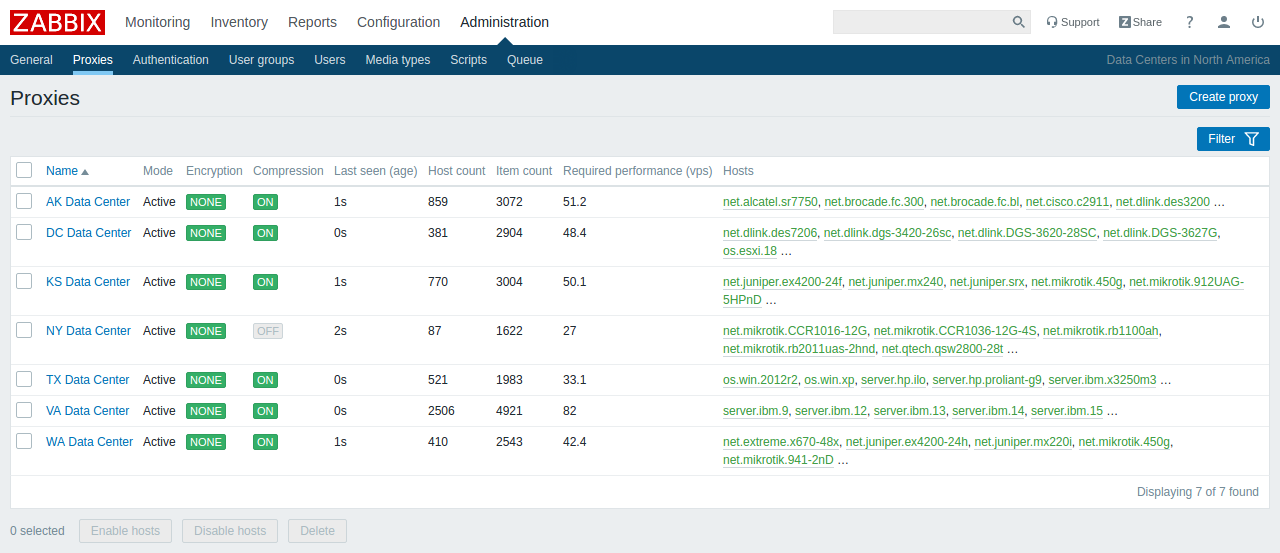The width and height of the screenshot is (1280, 553).
Task: Open host os.esxi.18
Action: 750,251
